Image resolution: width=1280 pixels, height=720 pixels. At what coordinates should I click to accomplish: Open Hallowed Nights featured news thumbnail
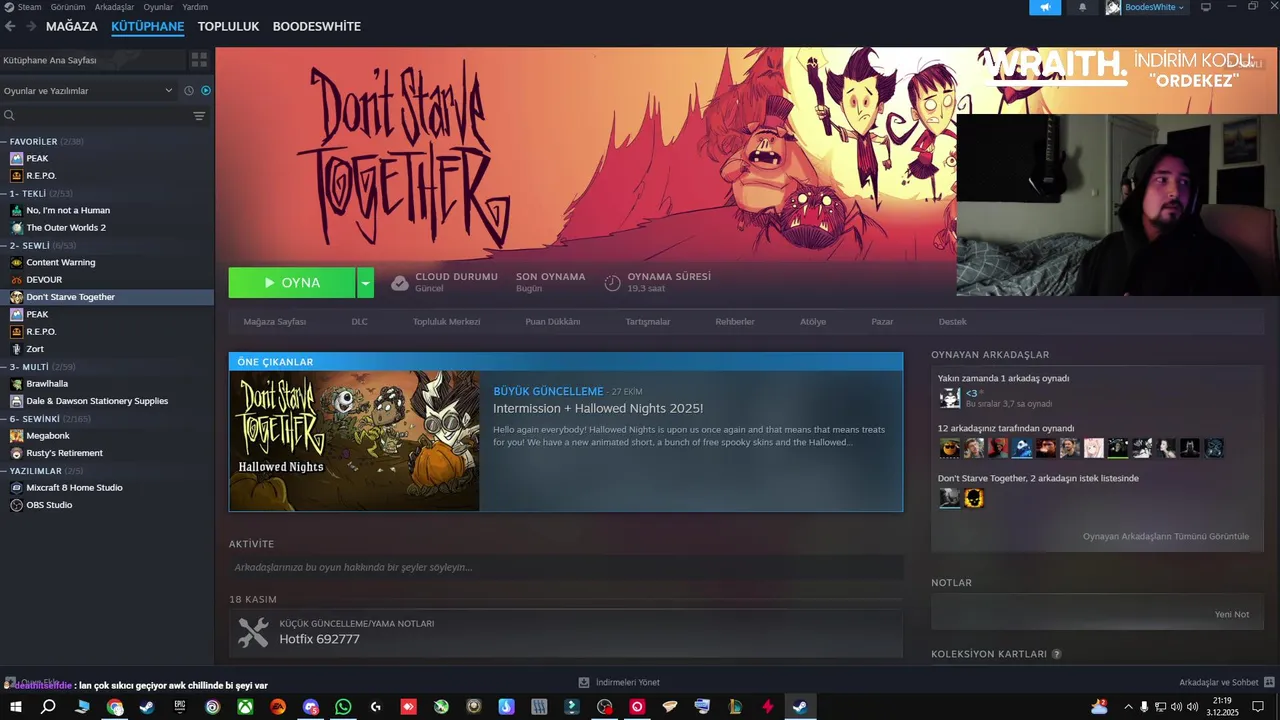point(354,441)
